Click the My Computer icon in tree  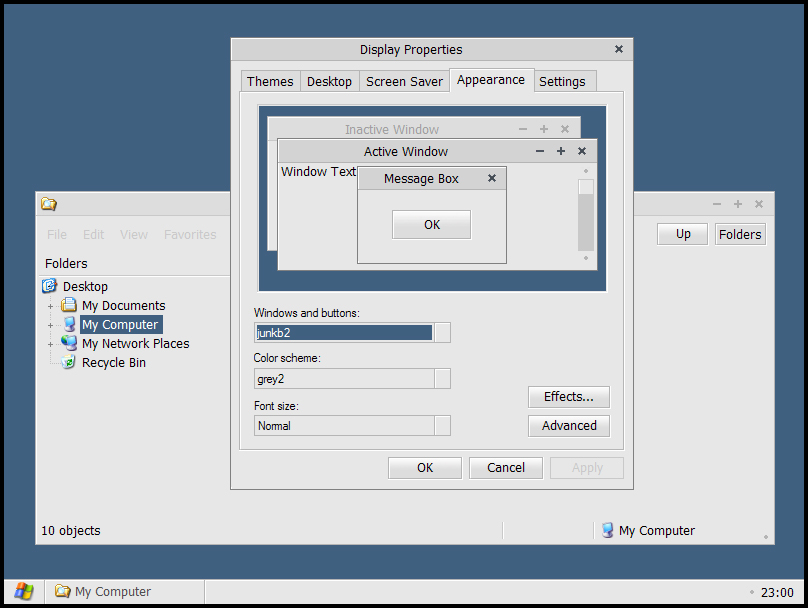coord(69,324)
